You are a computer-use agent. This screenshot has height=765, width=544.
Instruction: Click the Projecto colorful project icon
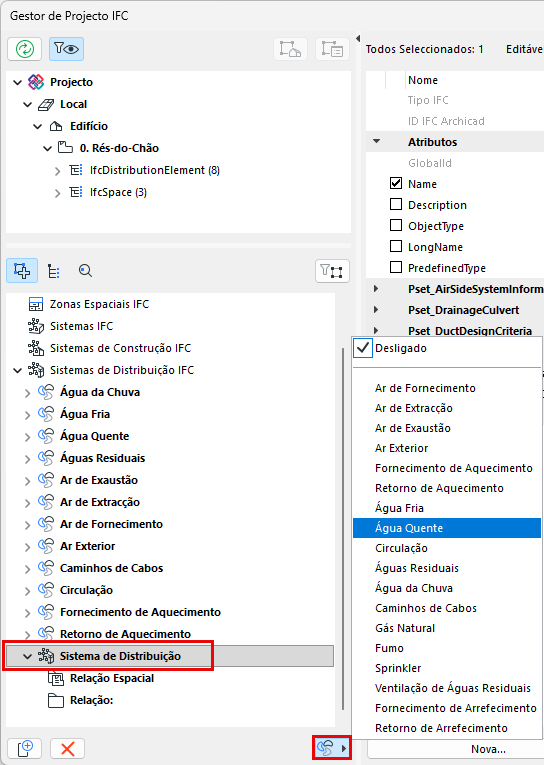(x=36, y=82)
